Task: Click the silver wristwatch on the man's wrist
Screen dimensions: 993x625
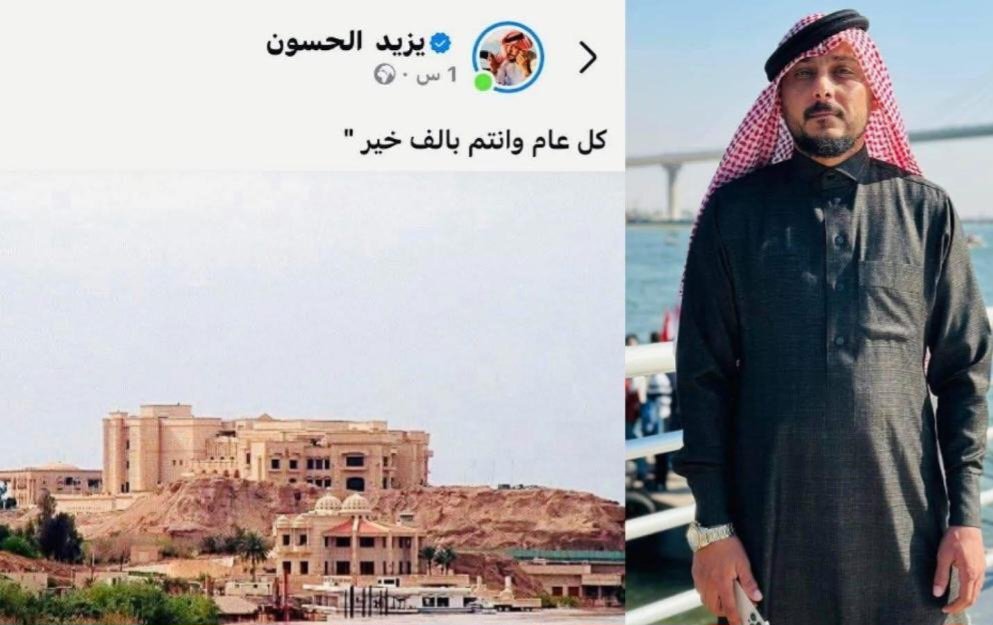Action: point(709,536)
